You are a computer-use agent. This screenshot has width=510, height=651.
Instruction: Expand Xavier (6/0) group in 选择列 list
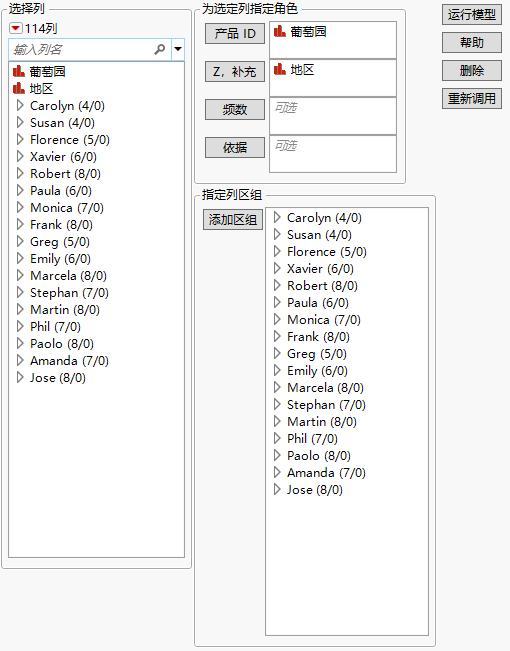20,157
